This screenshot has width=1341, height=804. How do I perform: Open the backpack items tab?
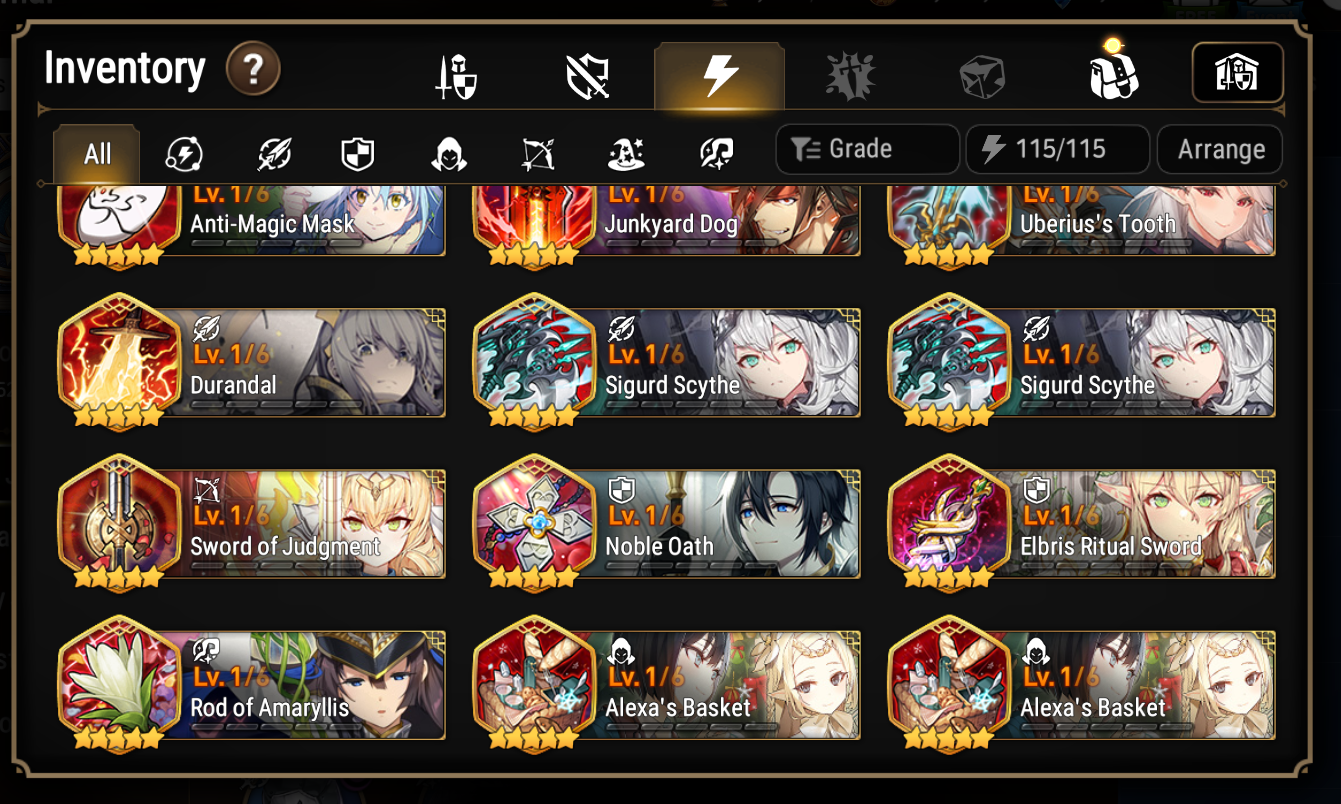(x=1114, y=73)
